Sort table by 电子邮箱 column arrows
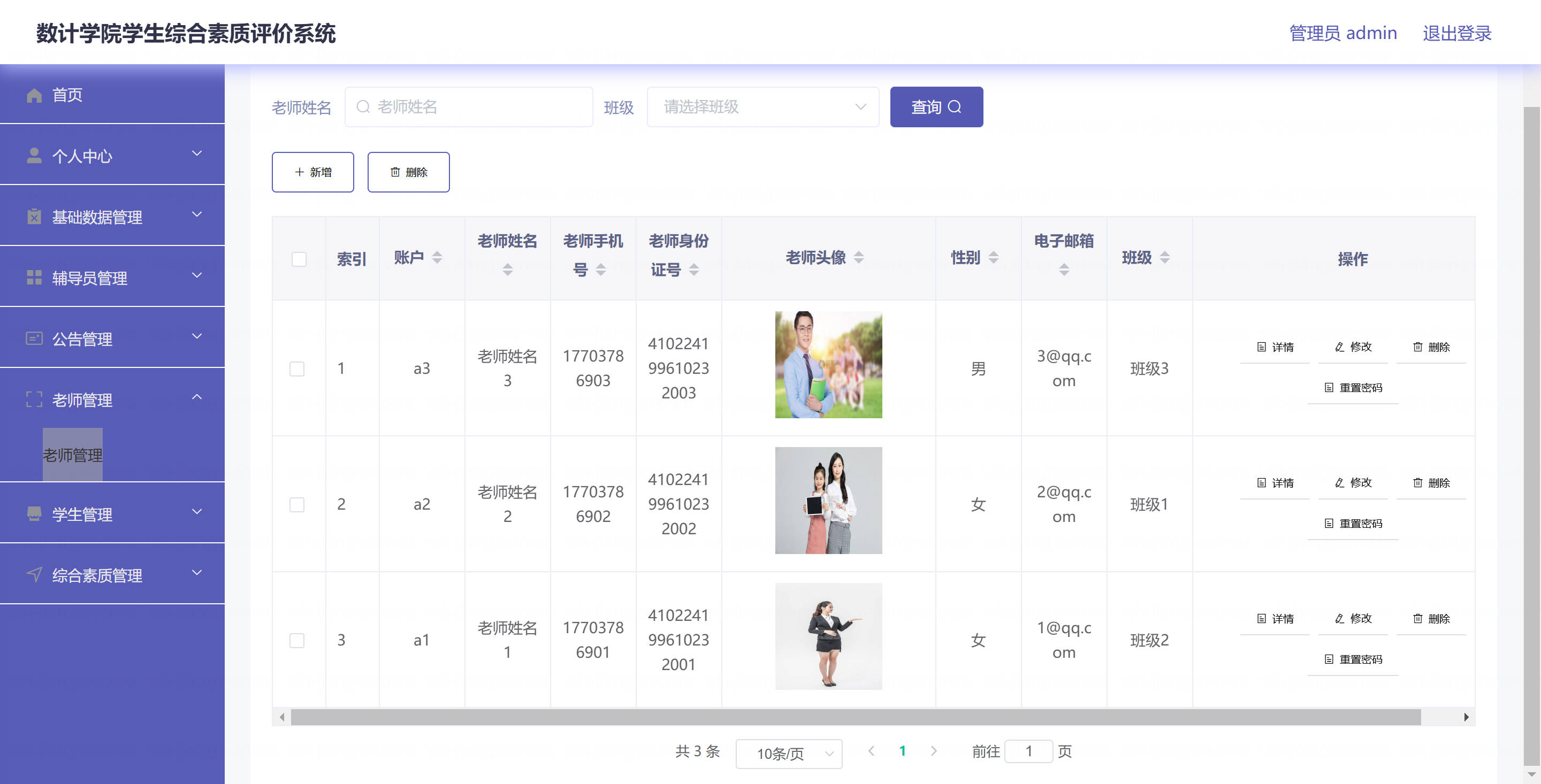Image resolution: width=1541 pixels, height=784 pixels. click(x=1064, y=270)
